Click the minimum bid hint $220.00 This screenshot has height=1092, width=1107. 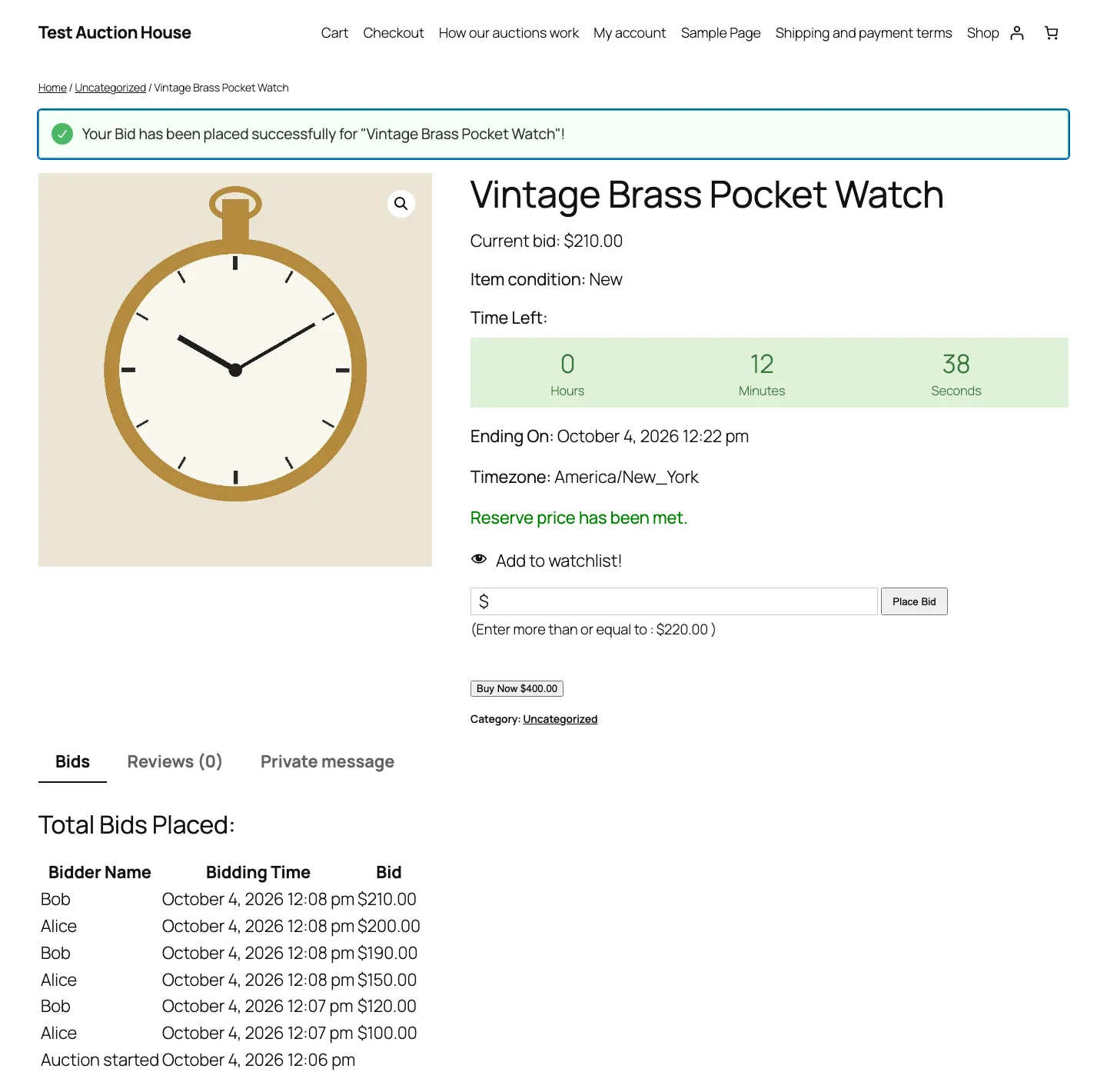(x=593, y=629)
